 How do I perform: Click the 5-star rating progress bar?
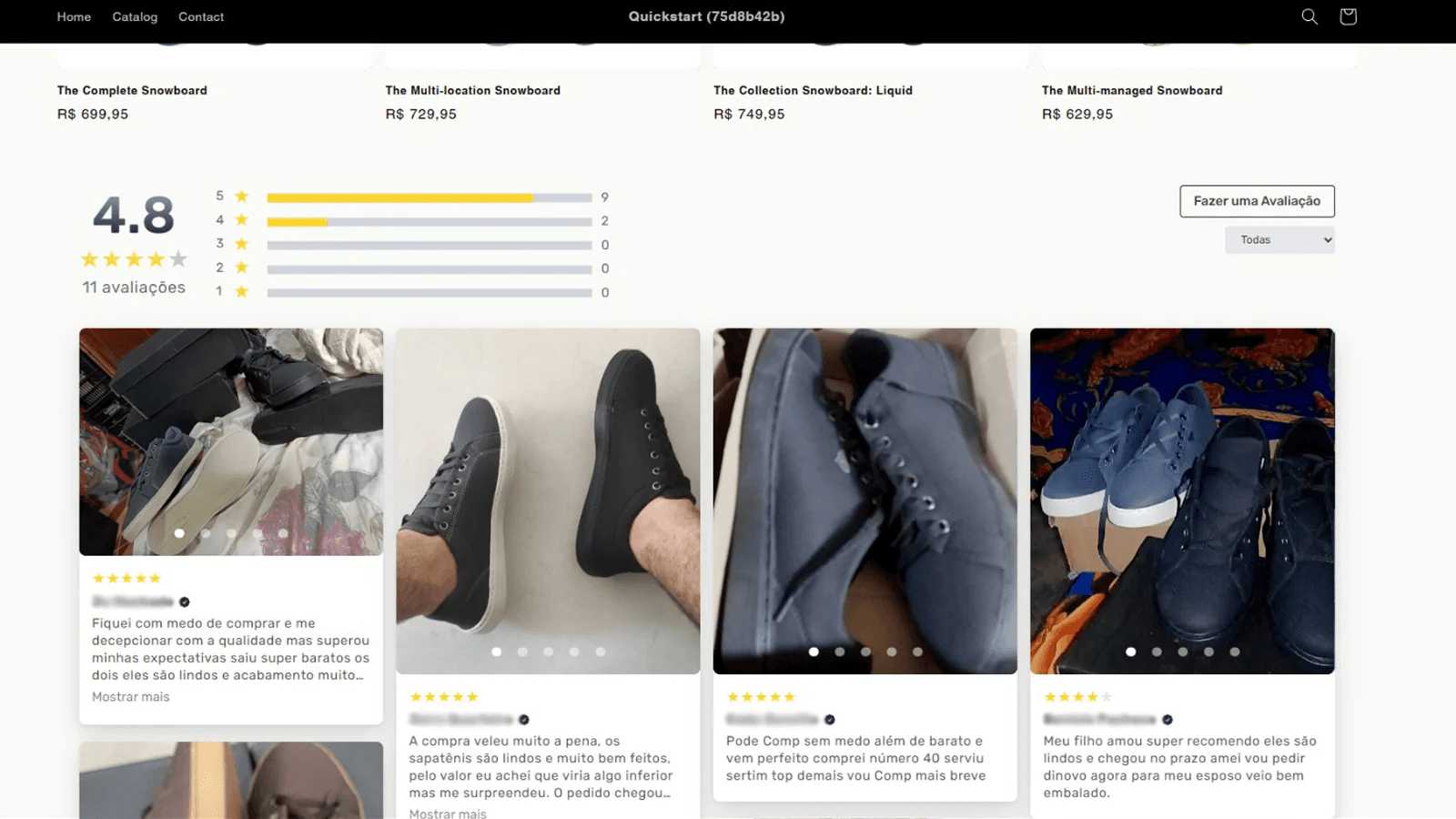428,196
